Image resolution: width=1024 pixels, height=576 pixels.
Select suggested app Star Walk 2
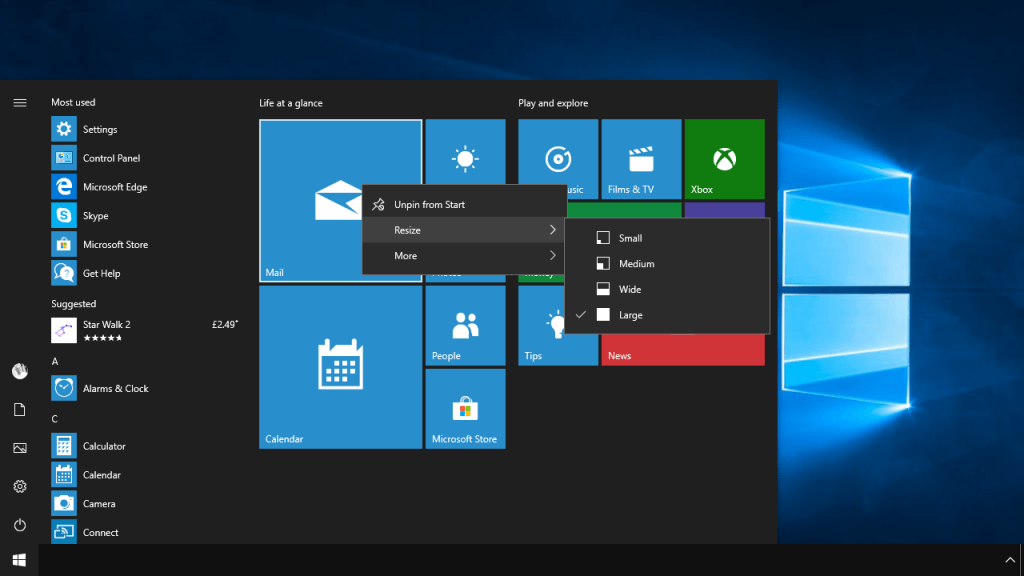click(x=145, y=330)
